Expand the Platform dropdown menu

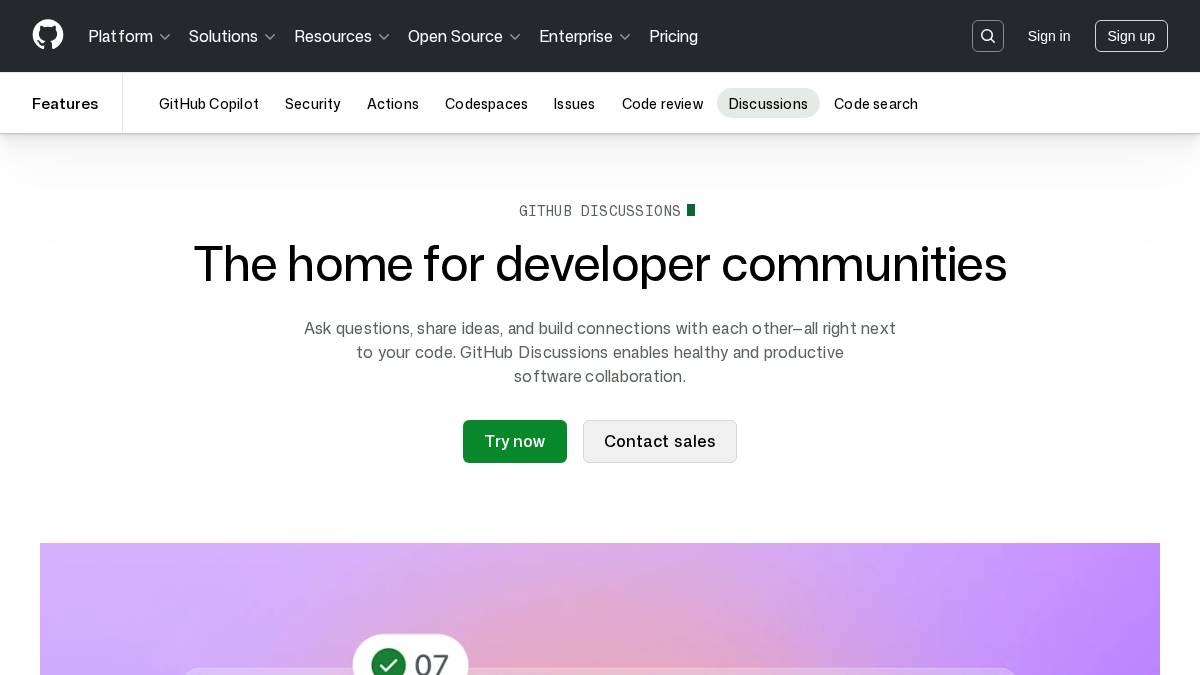point(130,36)
